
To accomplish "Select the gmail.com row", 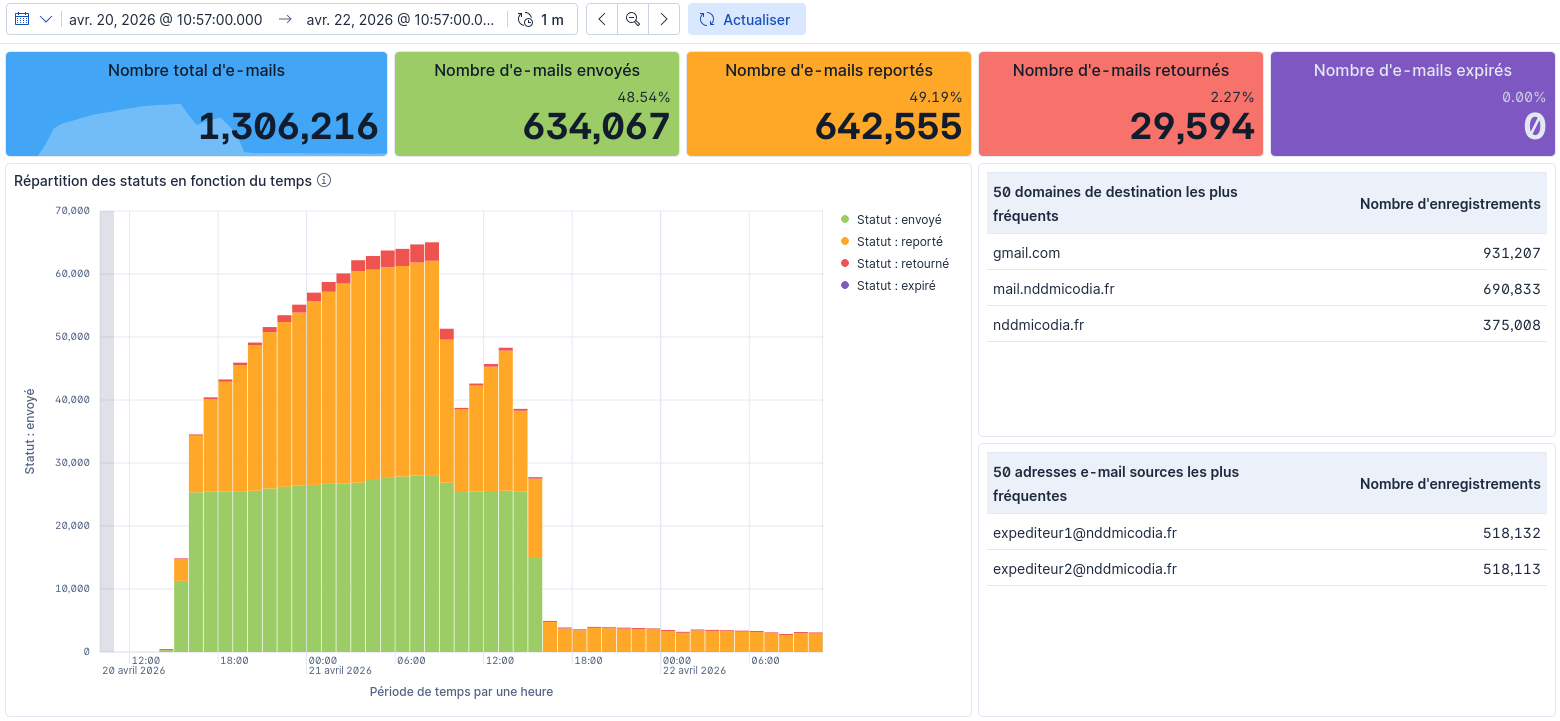I will click(1267, 252).
